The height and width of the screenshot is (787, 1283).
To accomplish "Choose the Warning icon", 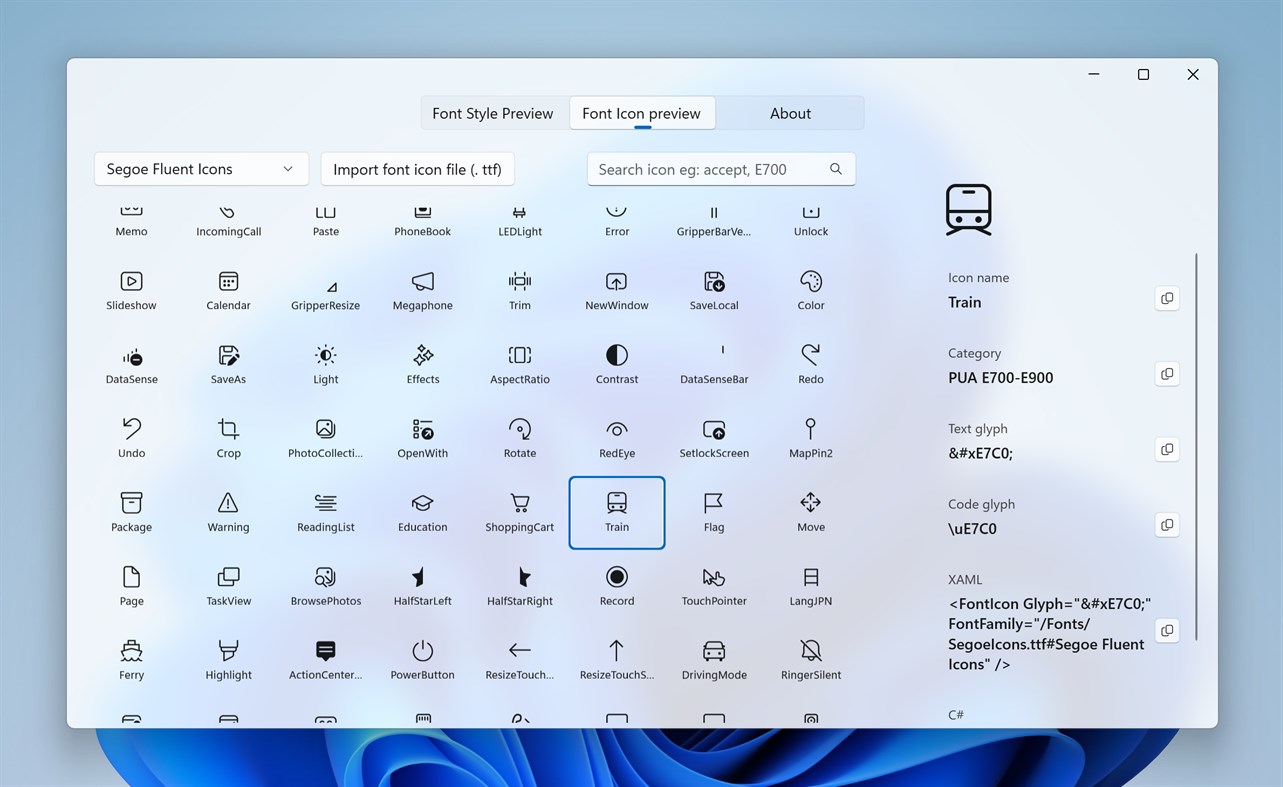I will 228,513.
